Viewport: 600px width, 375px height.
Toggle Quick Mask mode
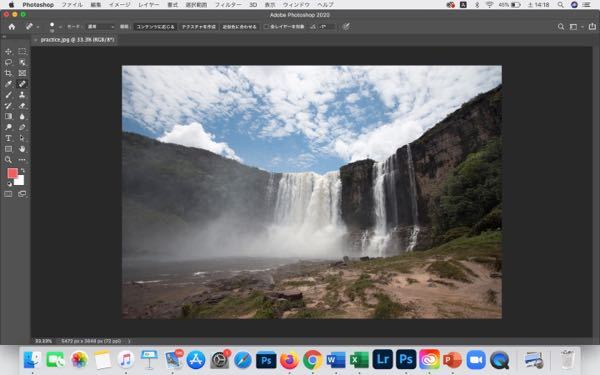pos(8,194)
